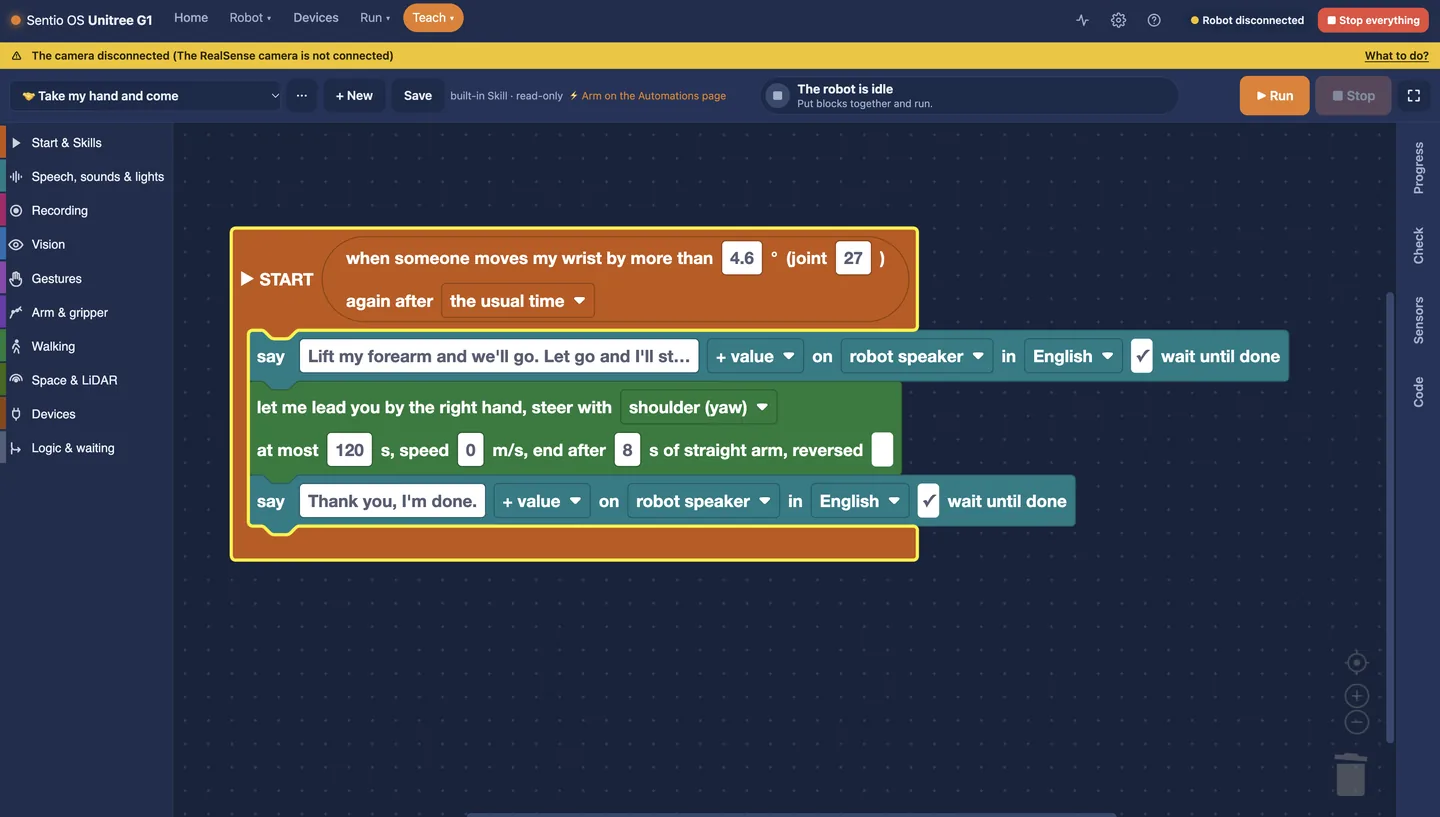Screen dimensions: 1440x817
Task: Open the help question mark icon
Action: (x=1154, y=20)
